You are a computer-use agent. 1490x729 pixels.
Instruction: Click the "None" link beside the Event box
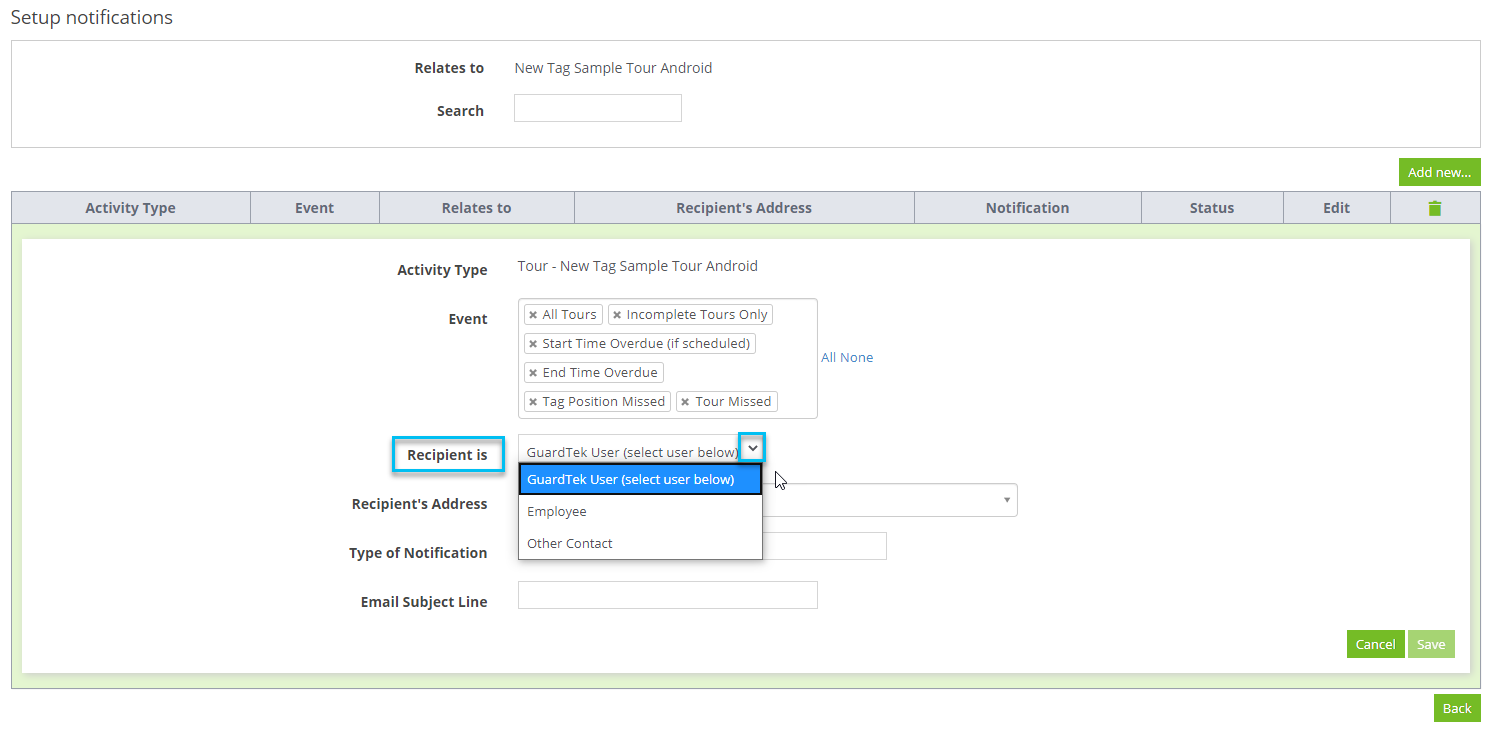pyautogui.click(x=856, y=357)
